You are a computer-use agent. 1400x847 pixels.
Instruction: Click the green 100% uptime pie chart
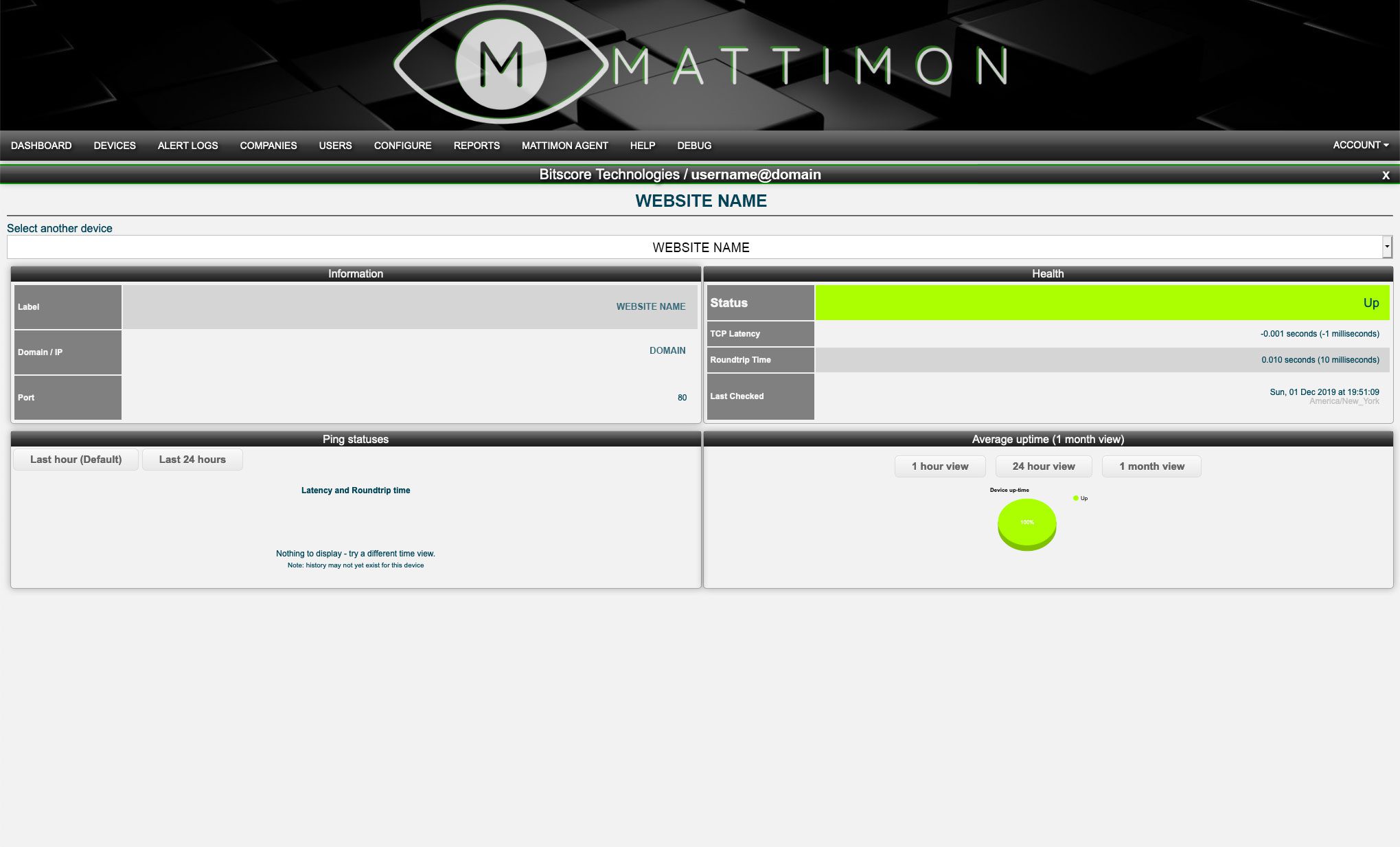[x=1026, y=524]
